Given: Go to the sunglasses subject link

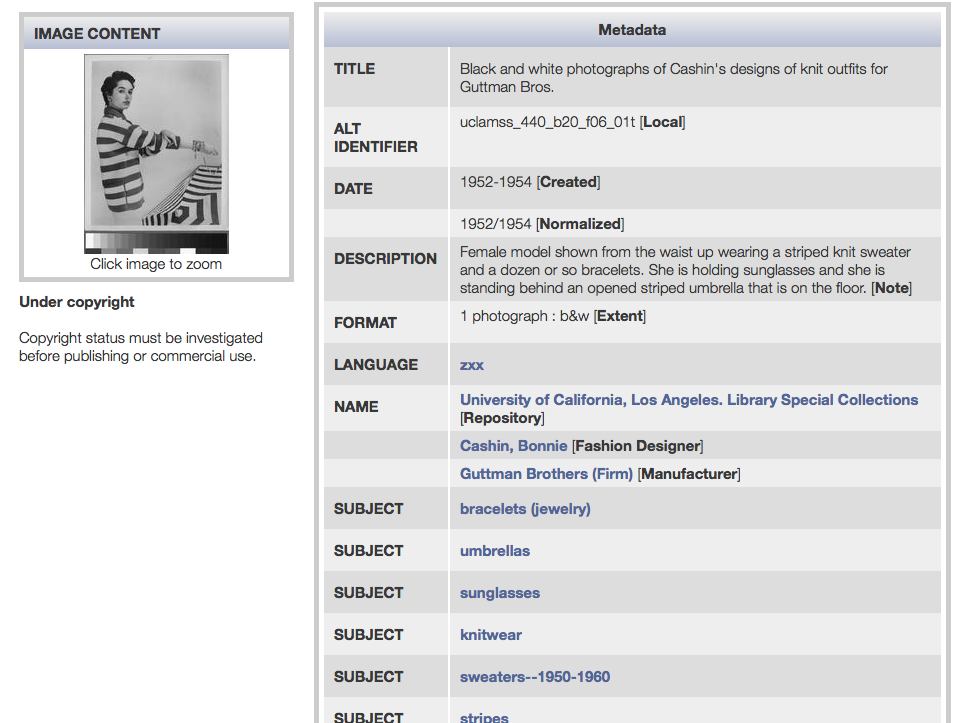Looking at the screenshot, I should click(x=500, y=593).
